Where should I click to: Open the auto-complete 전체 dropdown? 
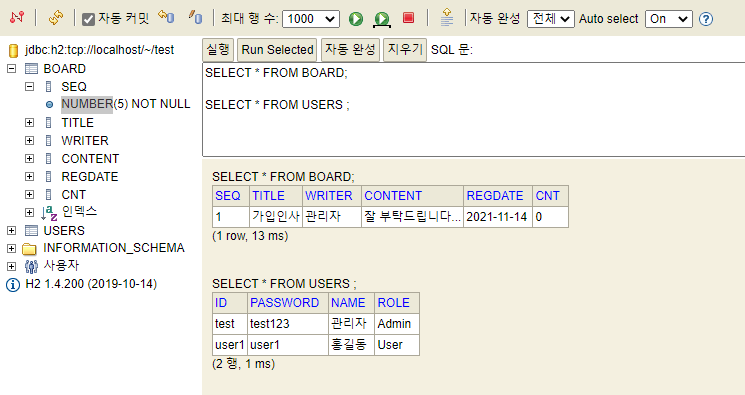click(x=551, y=19)
